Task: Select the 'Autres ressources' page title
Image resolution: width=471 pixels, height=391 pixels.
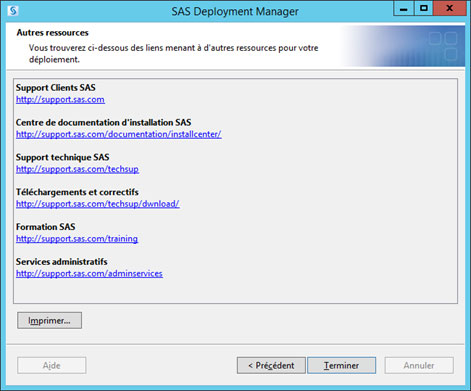Action: pyautogui.click(x=53, y=33)
